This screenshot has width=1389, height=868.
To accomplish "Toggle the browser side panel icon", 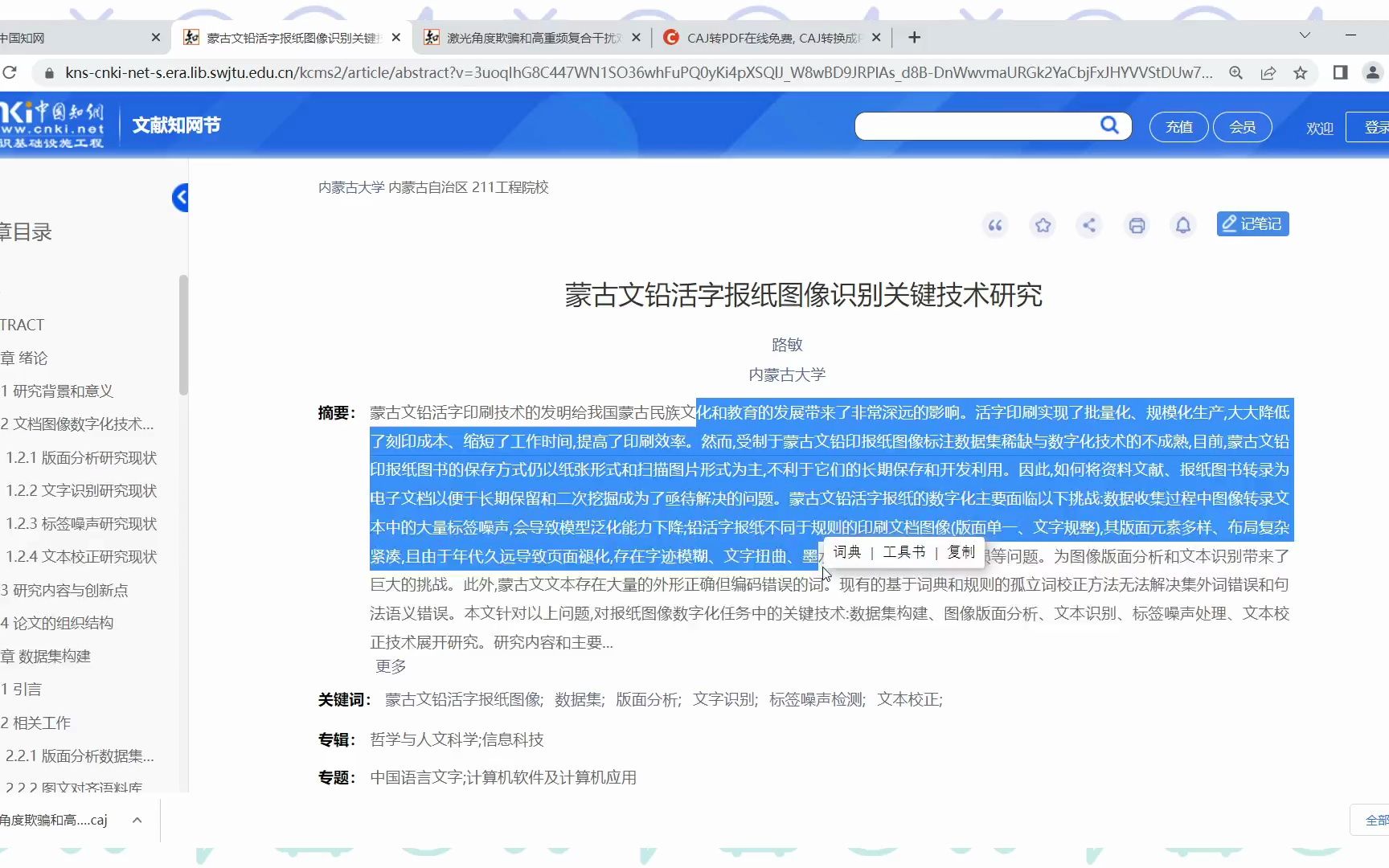I will (x=1340, y=72).
